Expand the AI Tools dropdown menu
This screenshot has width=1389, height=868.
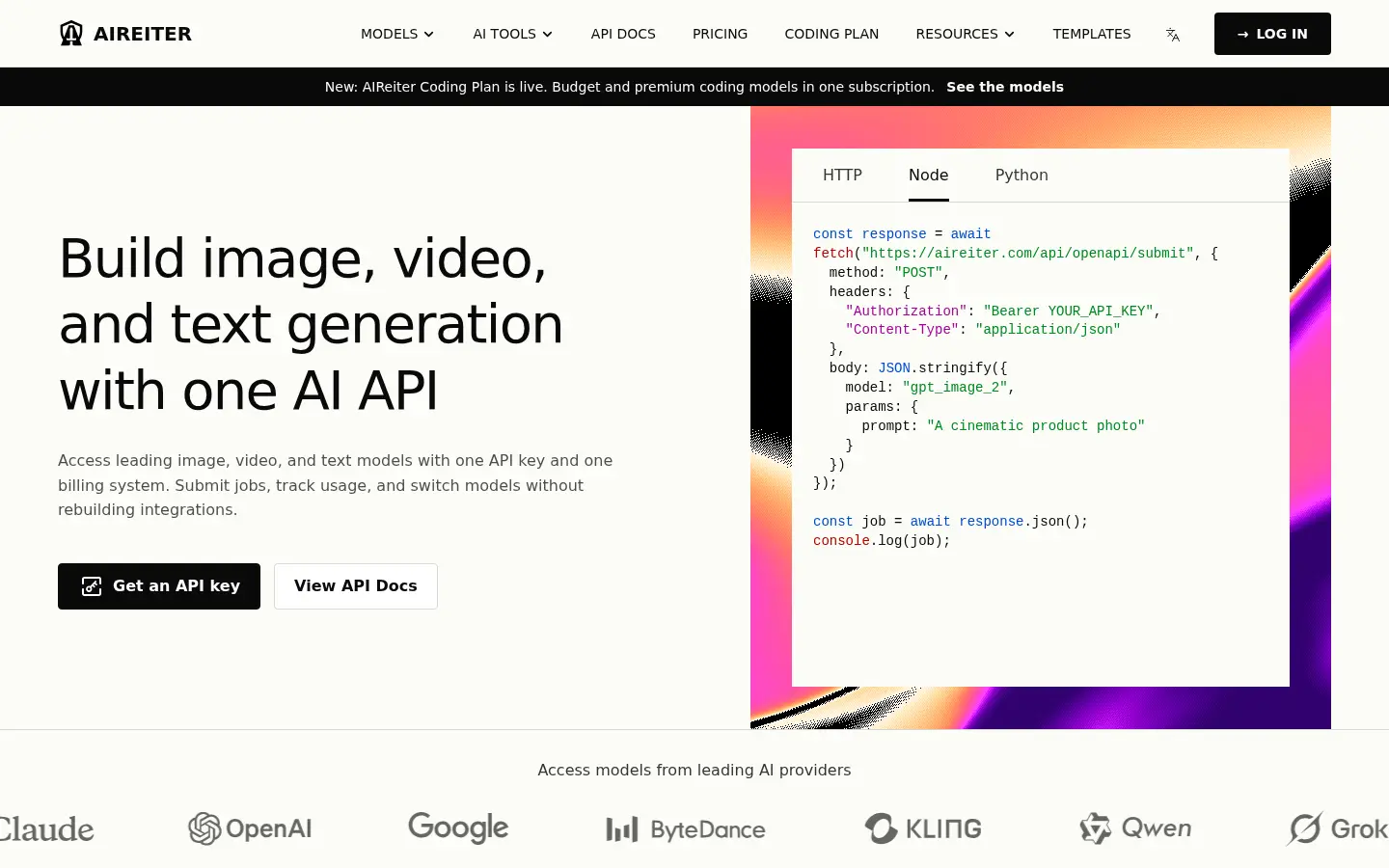tap(513, 34)
